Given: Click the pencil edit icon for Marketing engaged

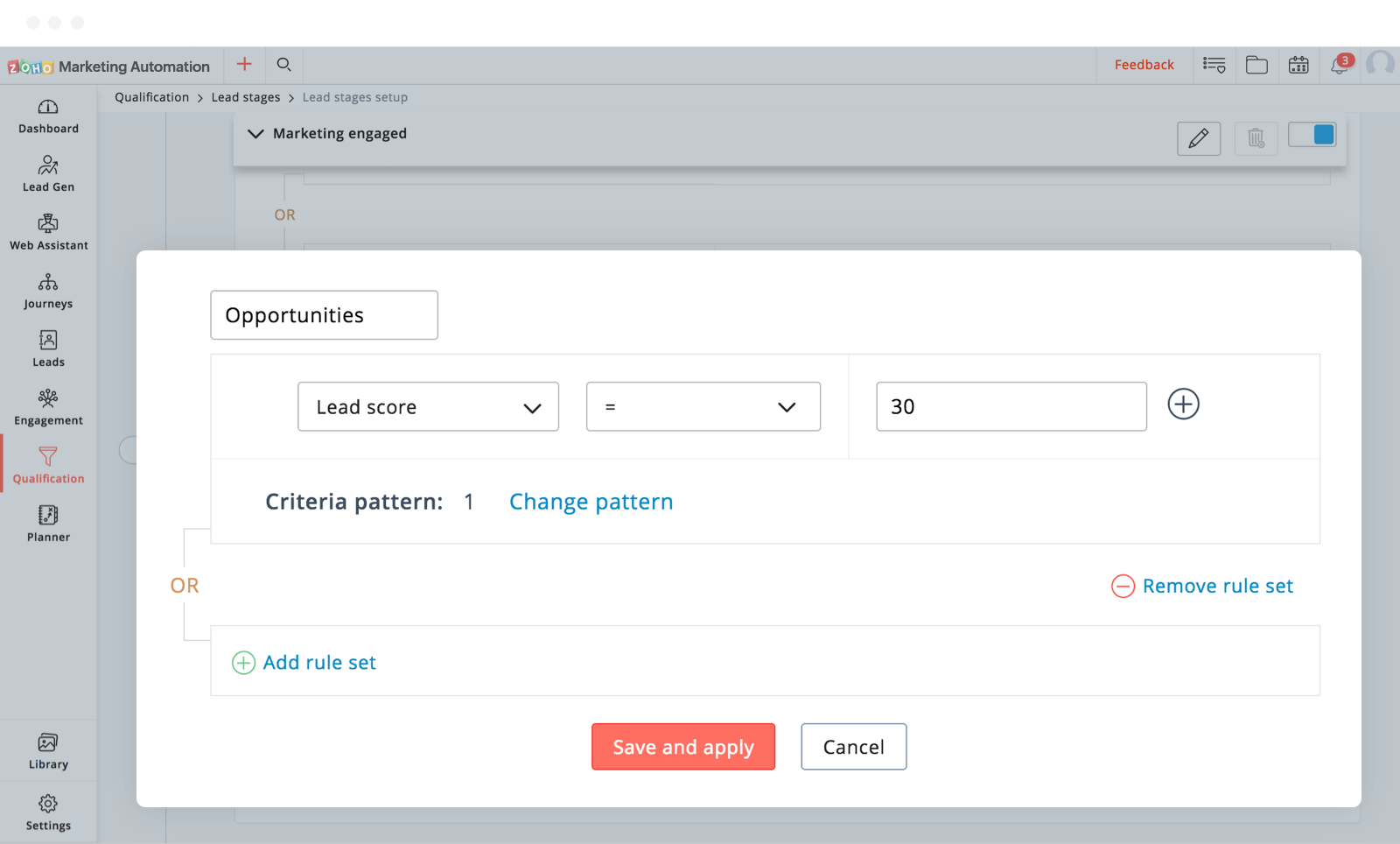Looking at the screenshot, I should tap(1199, 138).
